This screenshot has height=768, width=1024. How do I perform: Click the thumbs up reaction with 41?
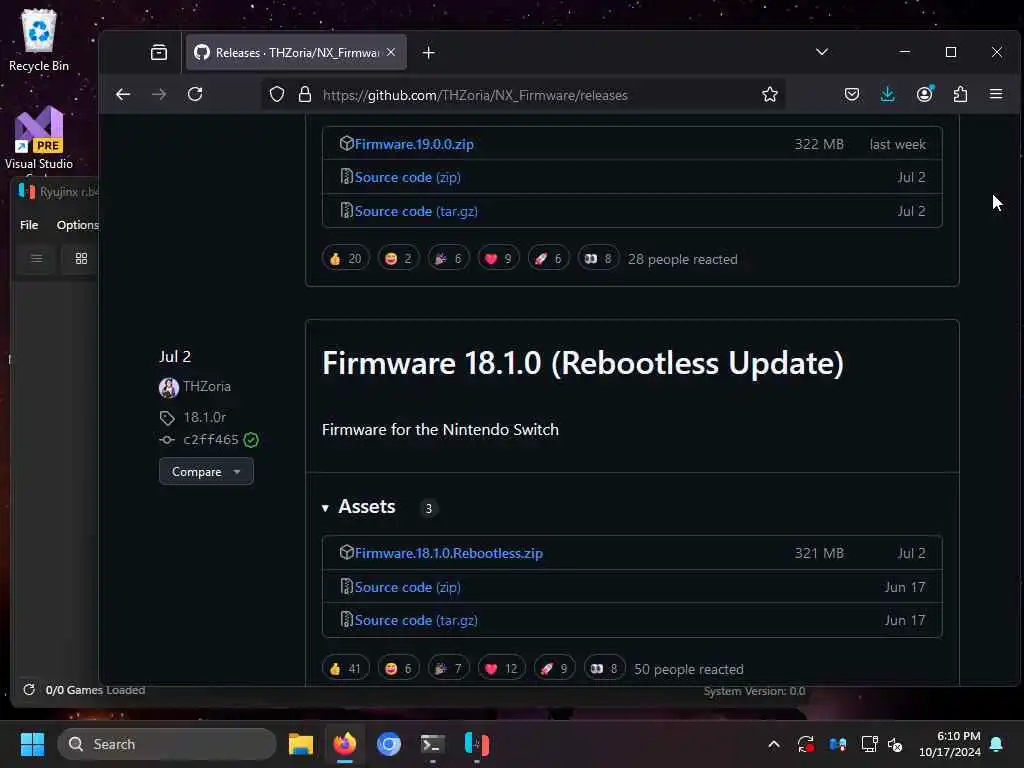click(x=345, y=668)
